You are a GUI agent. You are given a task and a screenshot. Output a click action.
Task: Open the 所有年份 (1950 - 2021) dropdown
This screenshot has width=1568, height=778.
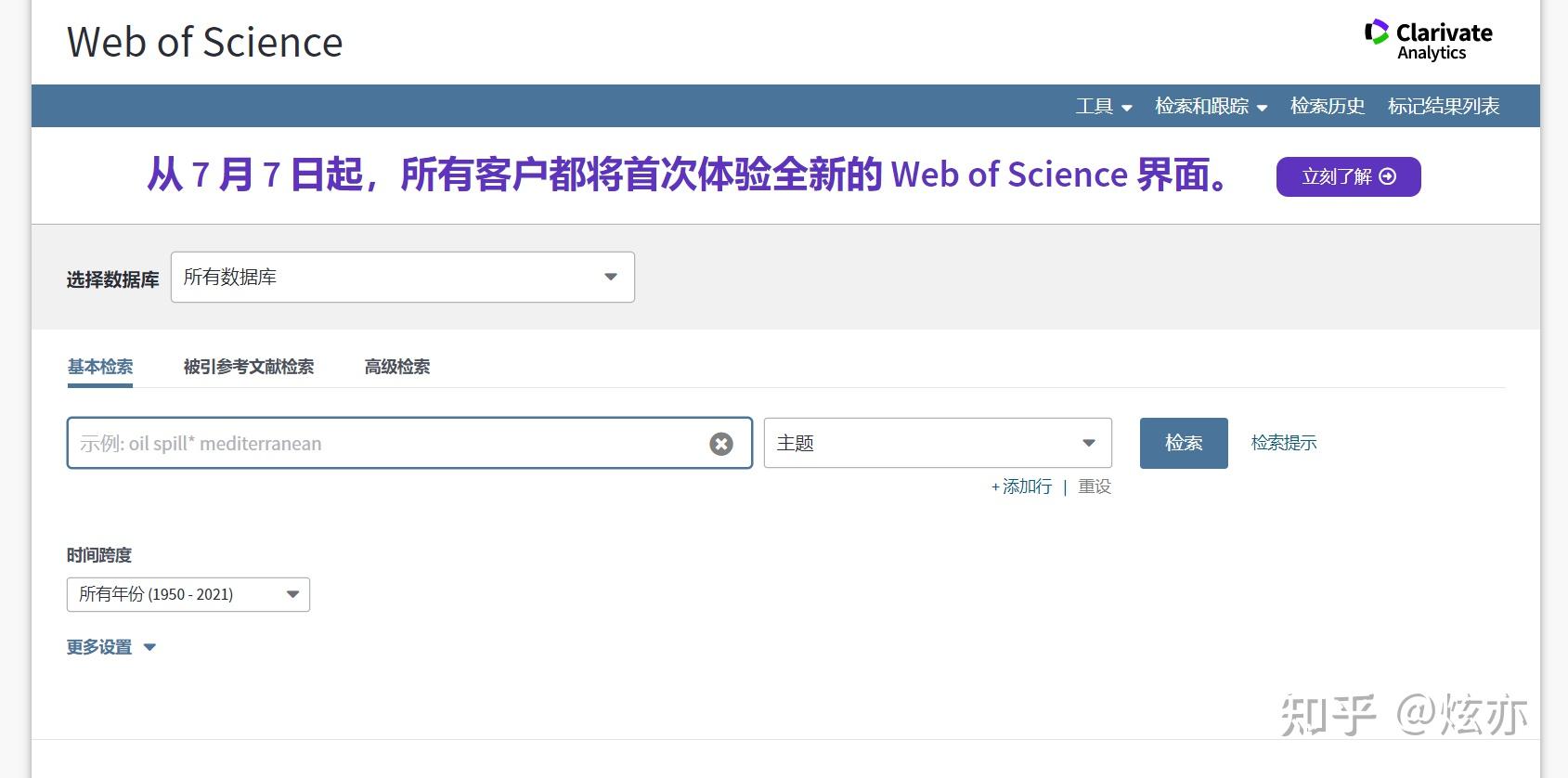[188, 594]
